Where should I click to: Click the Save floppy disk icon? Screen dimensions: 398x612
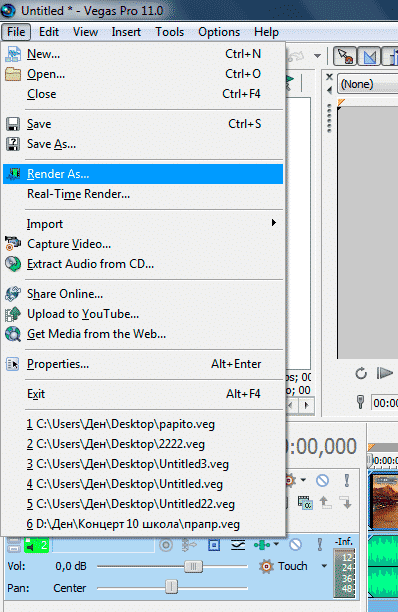point(13,124)
